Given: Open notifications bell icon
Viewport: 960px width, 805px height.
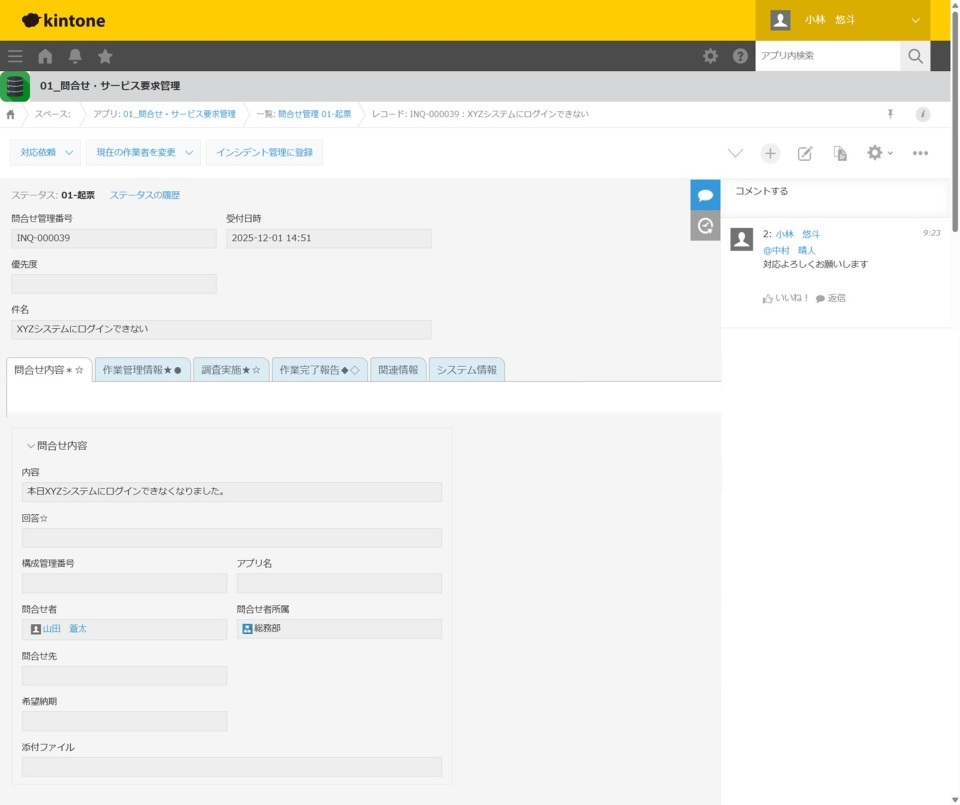Looking at the screenshot, I should (75, 56).
